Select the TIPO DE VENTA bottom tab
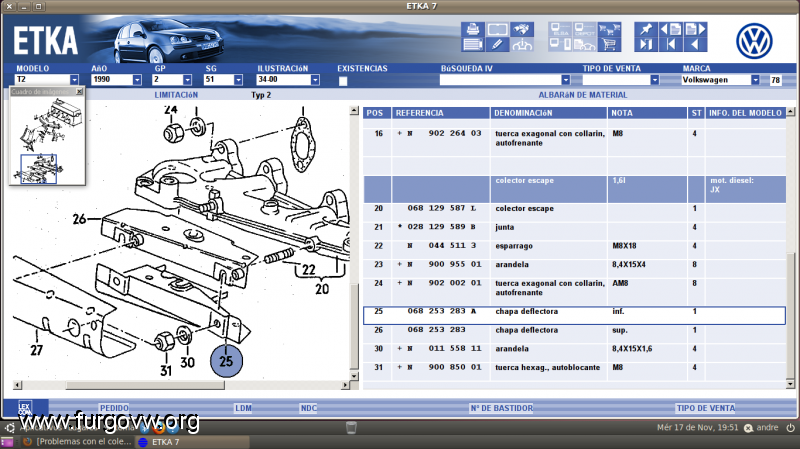 [x=706, y=408]
